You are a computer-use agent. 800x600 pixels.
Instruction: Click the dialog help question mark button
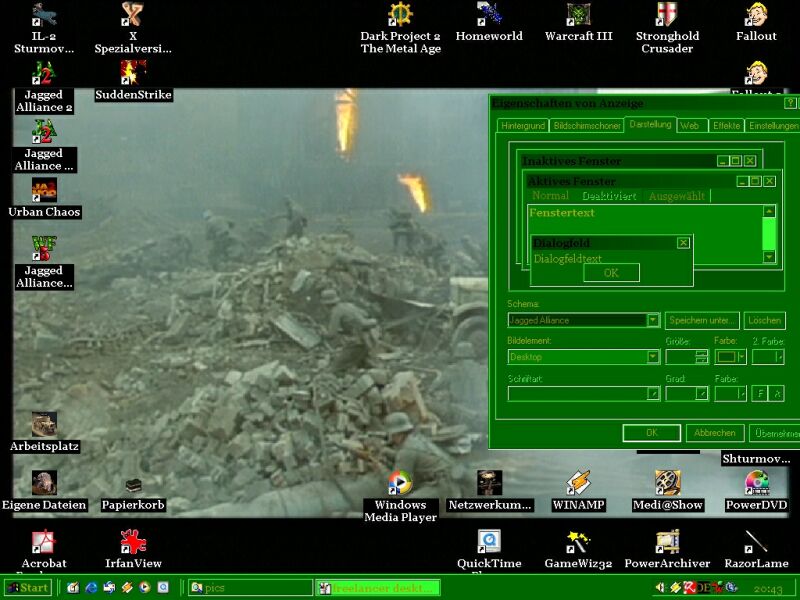click(x=790, y=103)
